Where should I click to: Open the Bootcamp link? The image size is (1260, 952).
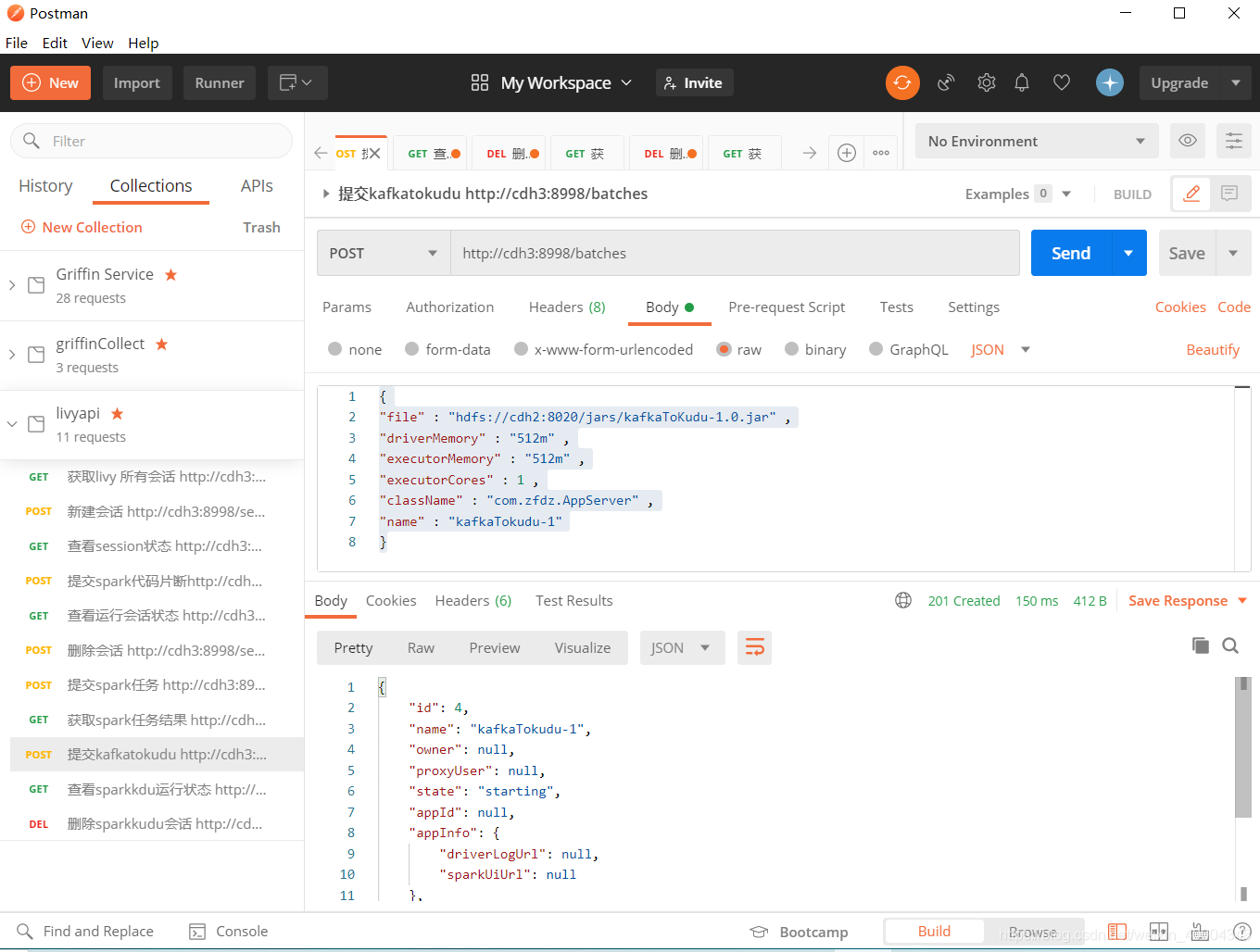pyautogui.click(x=800, y=932)
